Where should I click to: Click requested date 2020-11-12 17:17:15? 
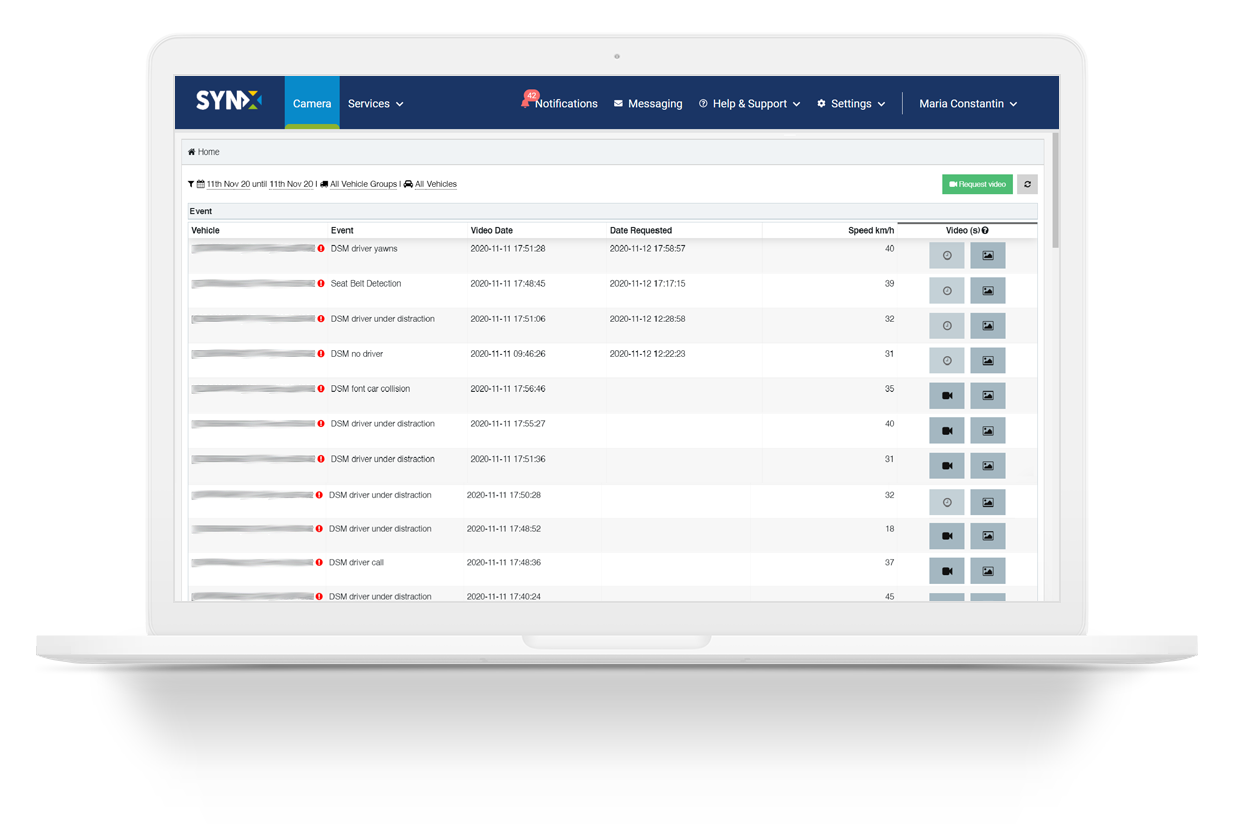(x=648, y=284)
